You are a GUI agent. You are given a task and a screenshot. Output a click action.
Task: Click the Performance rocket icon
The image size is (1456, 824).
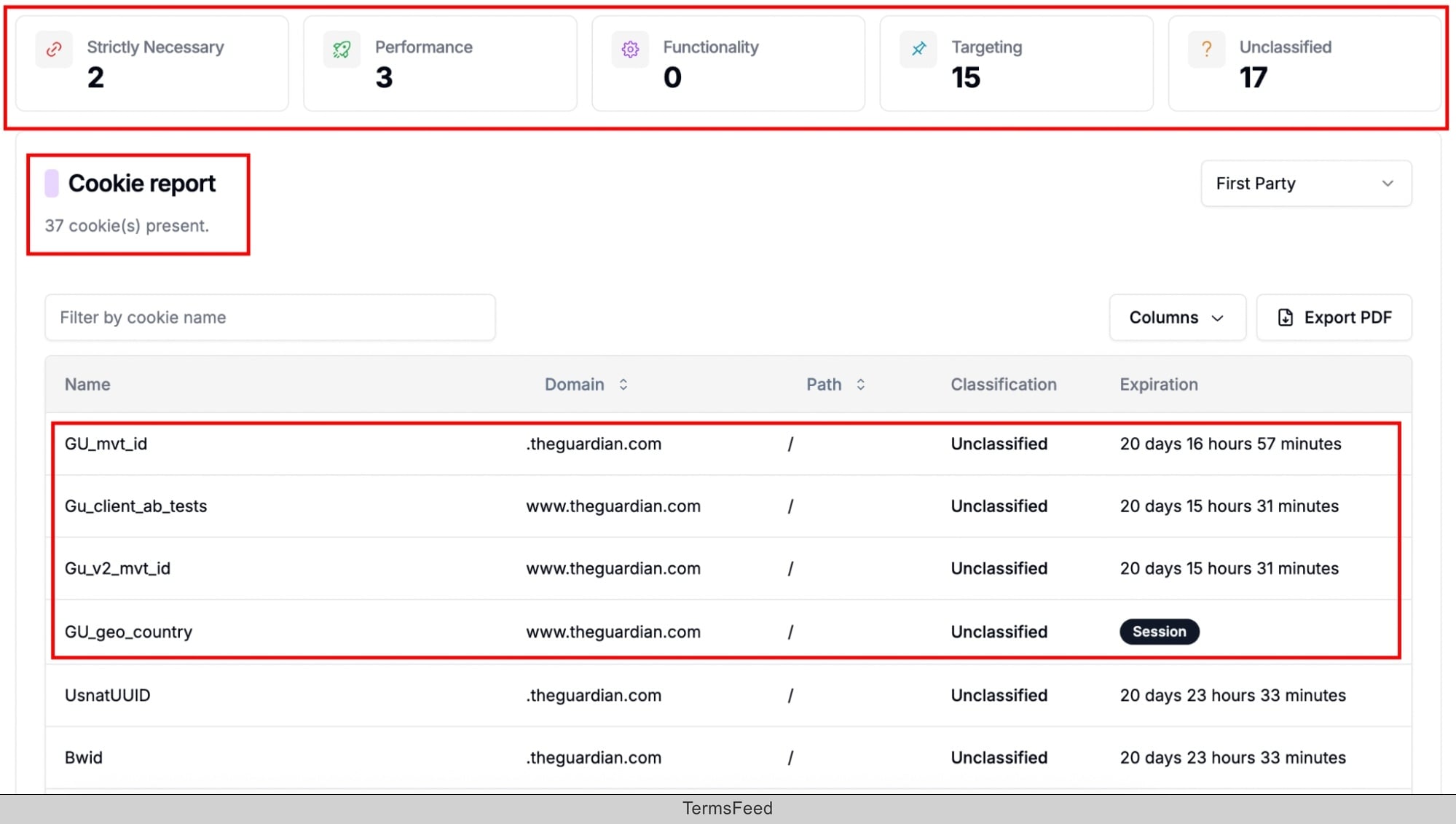point(342,49)
